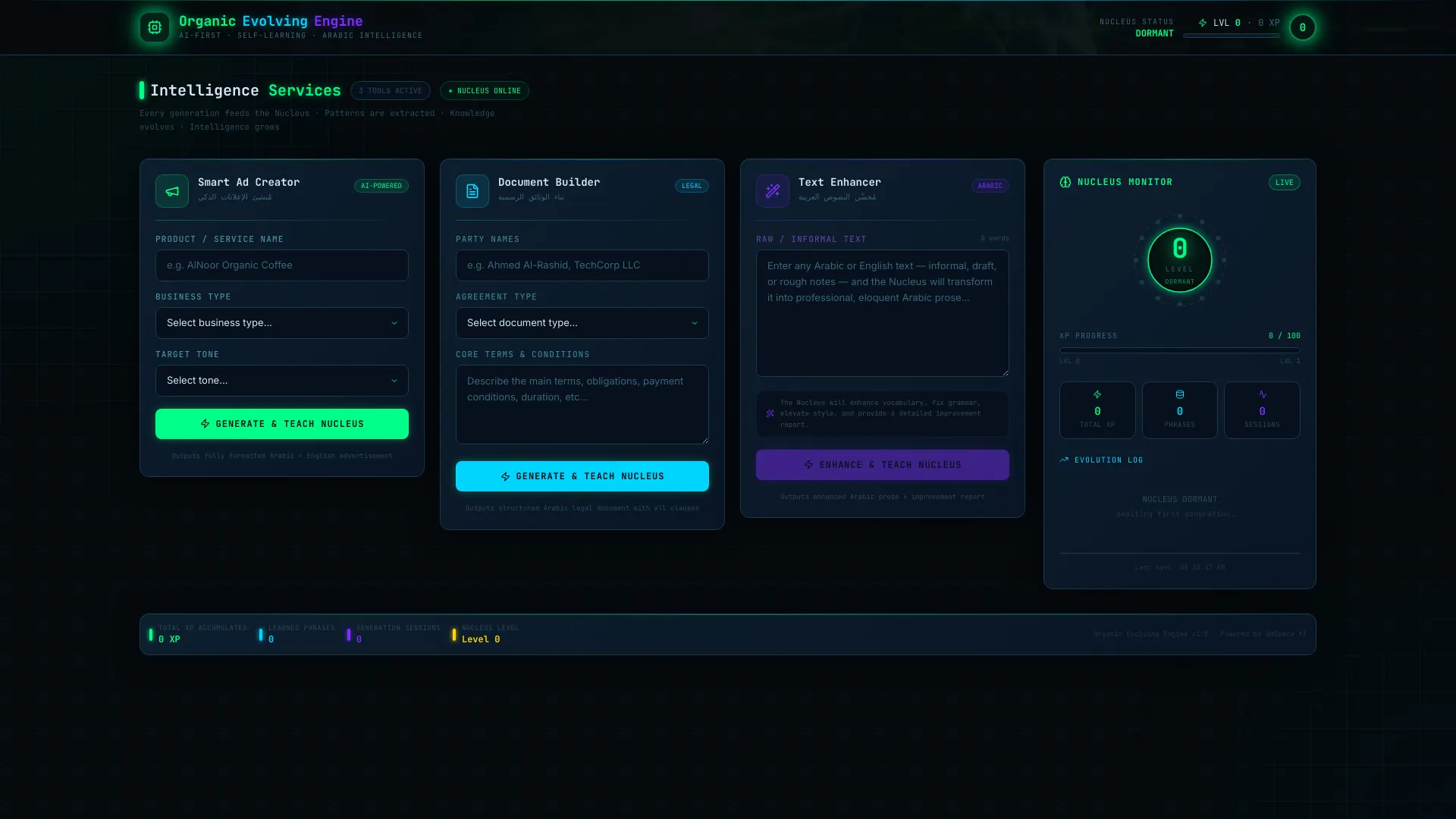Click the Learned Phrases footer stat

pyautogui.click(x=297, y=635)
